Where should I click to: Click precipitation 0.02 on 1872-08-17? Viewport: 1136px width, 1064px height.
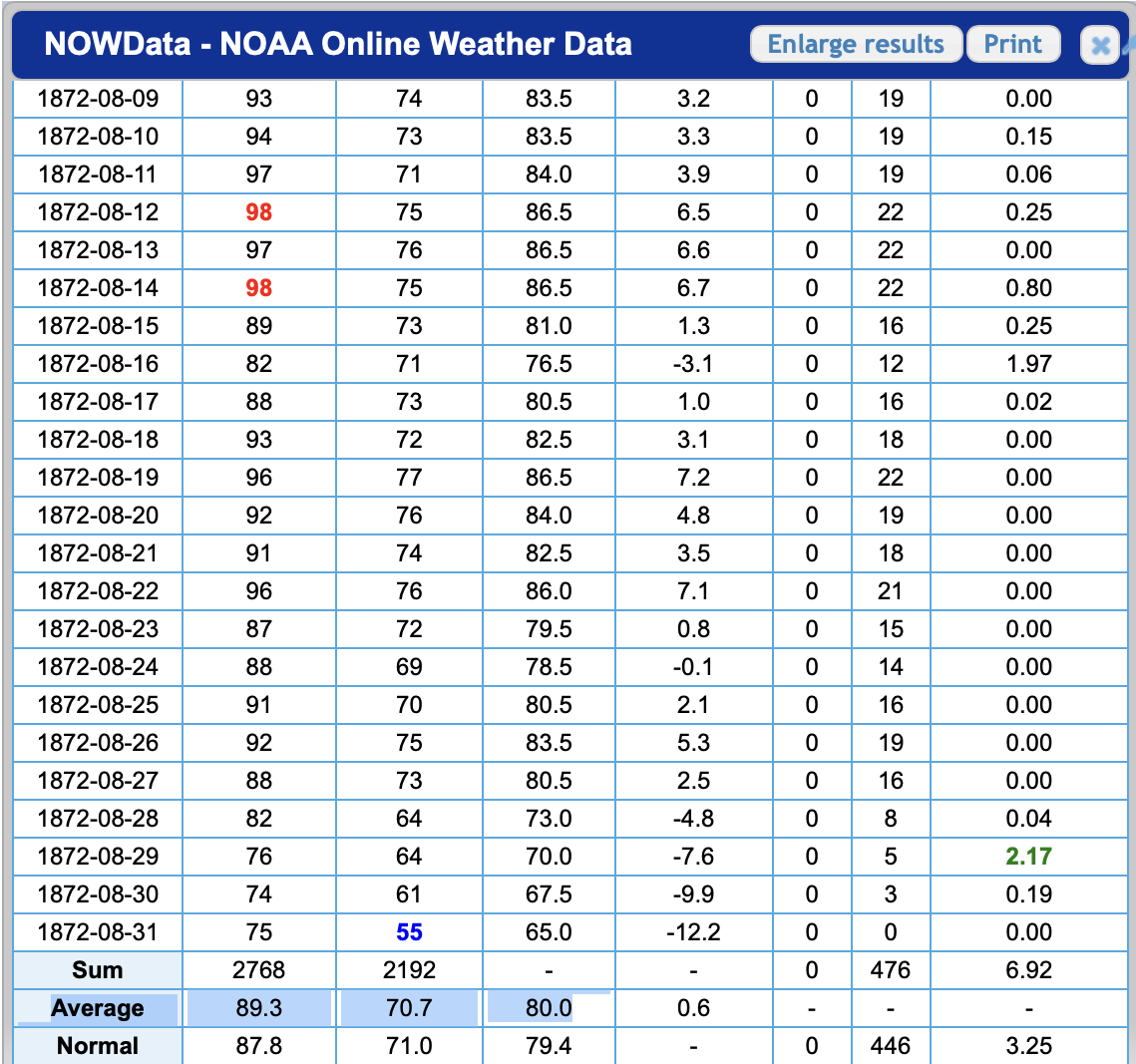point(1028,401)
